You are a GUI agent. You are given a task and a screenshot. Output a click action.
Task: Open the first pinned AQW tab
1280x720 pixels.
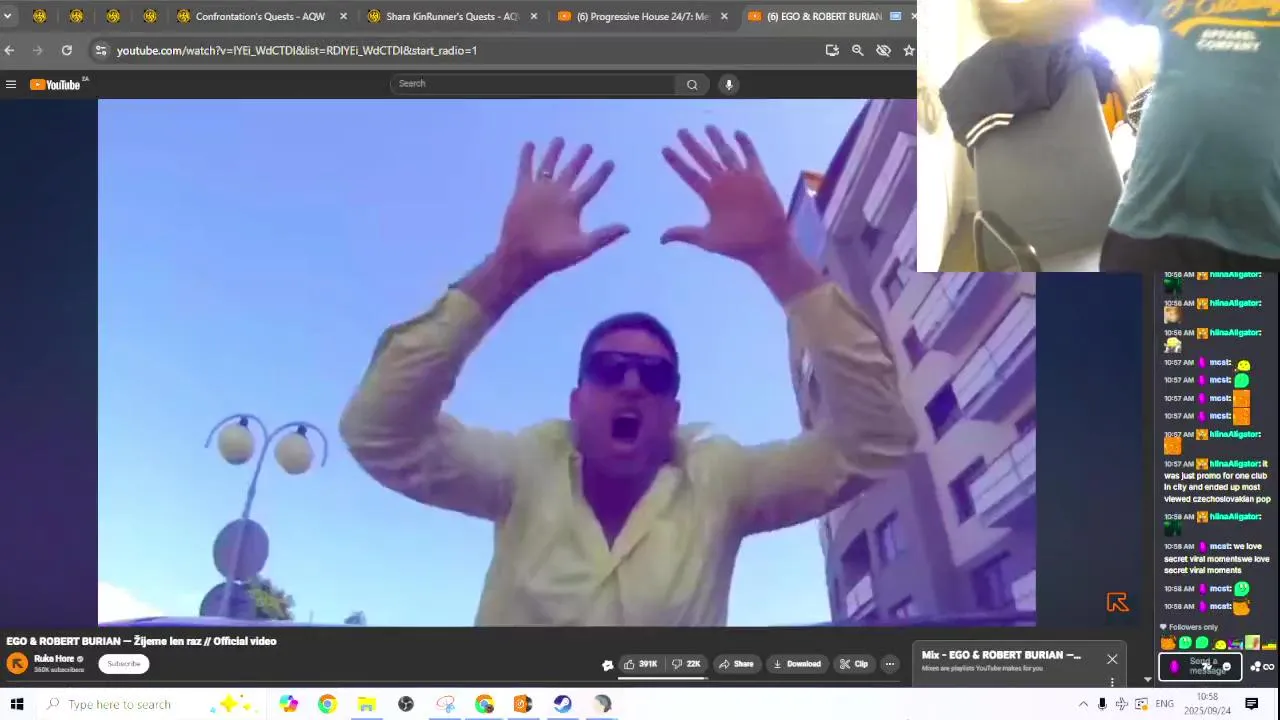click(40, 16)
